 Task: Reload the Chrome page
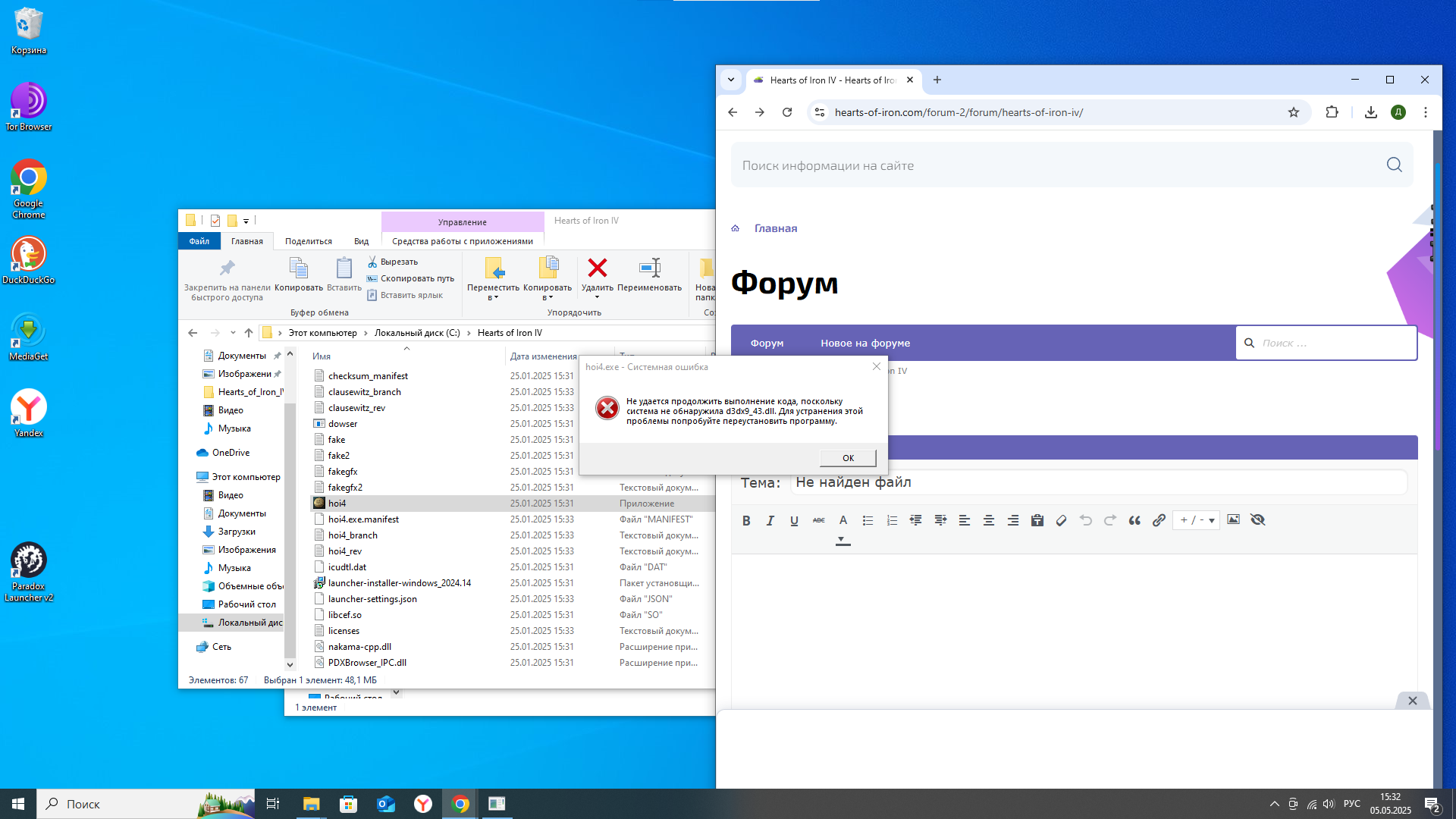coord(787,112)
